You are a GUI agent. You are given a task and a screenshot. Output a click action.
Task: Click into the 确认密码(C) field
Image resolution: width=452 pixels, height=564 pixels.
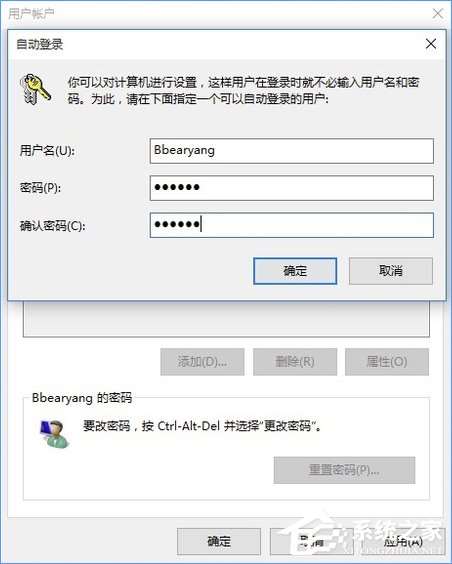[x=292, y=225]
